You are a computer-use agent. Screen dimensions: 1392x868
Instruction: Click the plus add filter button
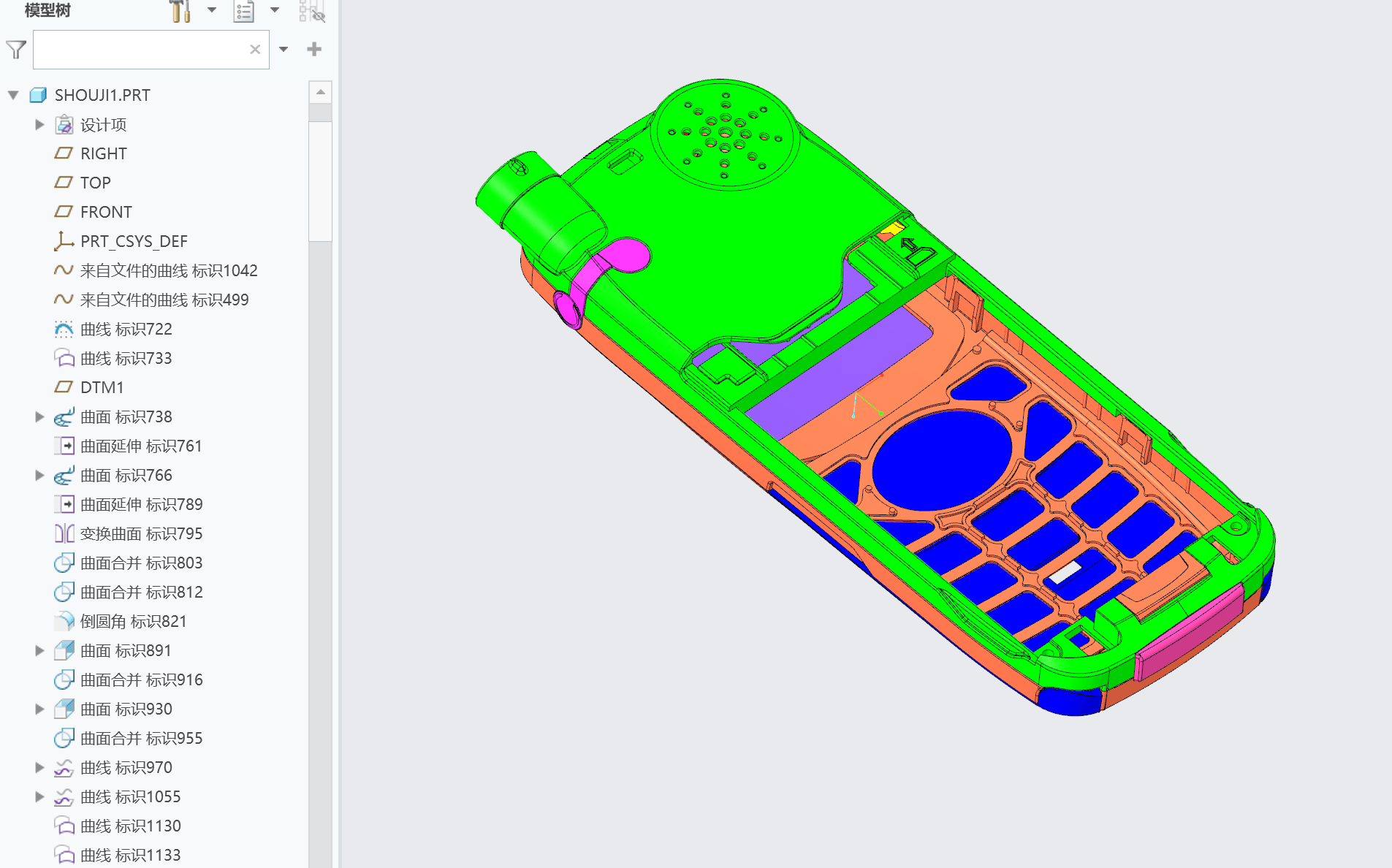[314, 49]
